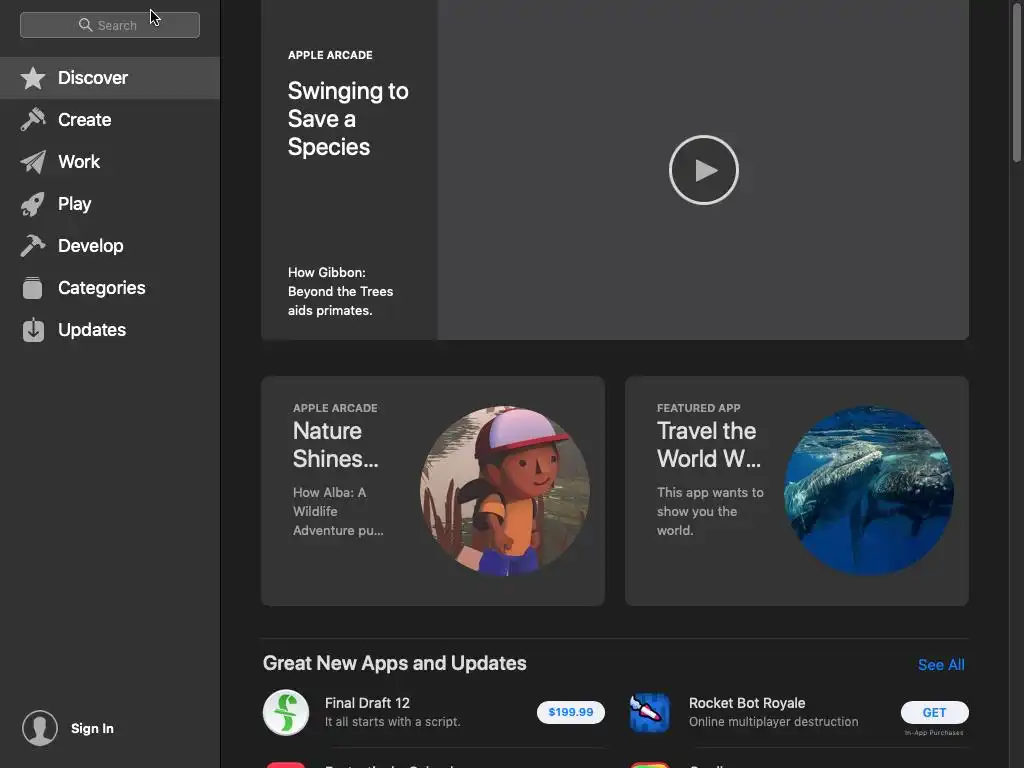Click the Sign In link

(92, 728)
